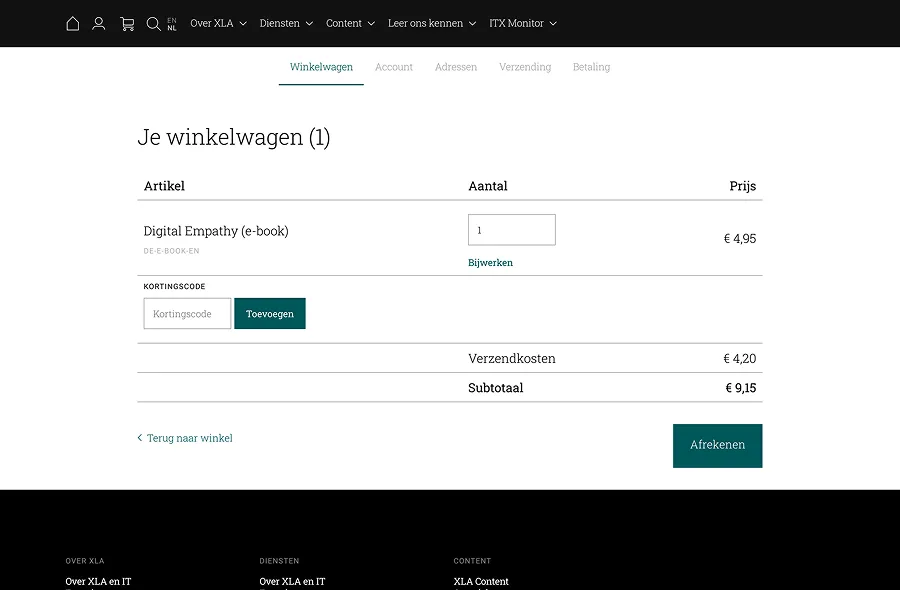900x590 pixels.
Task: Click Terug naar winkel link
Action: pyautogui.click(x=185, y=438)
